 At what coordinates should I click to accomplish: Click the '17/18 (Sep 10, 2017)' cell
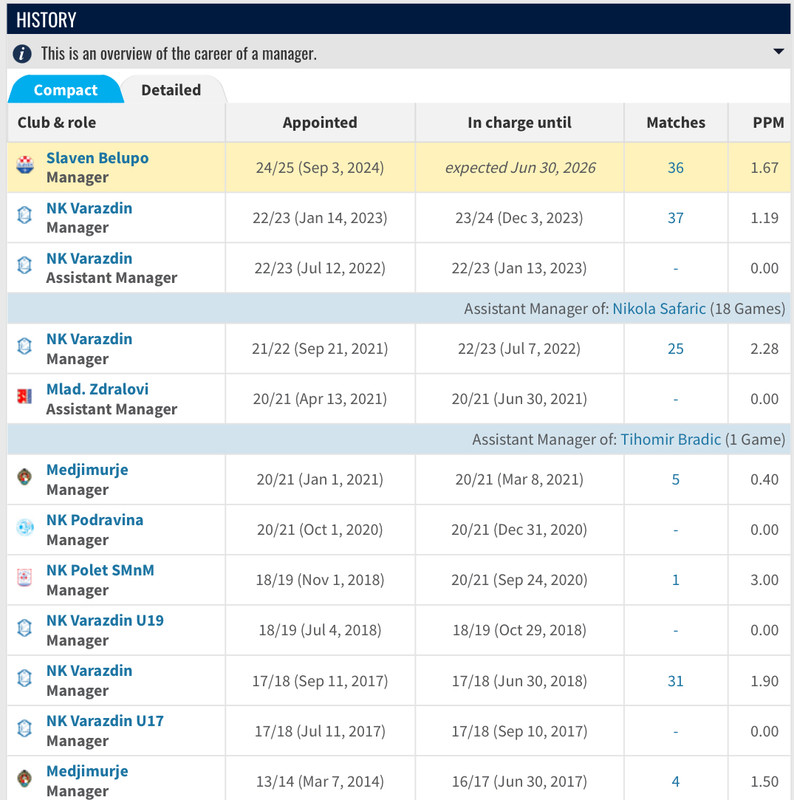519,732
